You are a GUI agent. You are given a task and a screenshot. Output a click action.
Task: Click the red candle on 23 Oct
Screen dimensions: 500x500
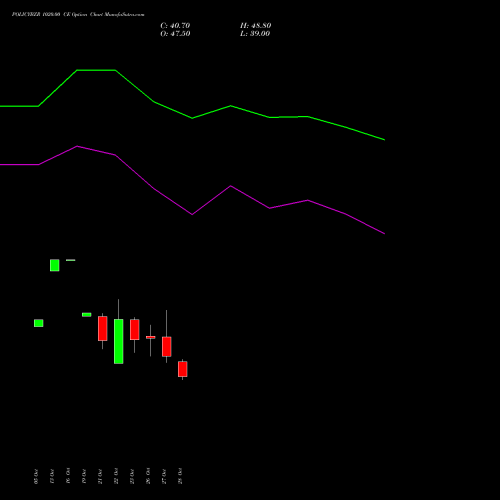(x=135, y=330)
